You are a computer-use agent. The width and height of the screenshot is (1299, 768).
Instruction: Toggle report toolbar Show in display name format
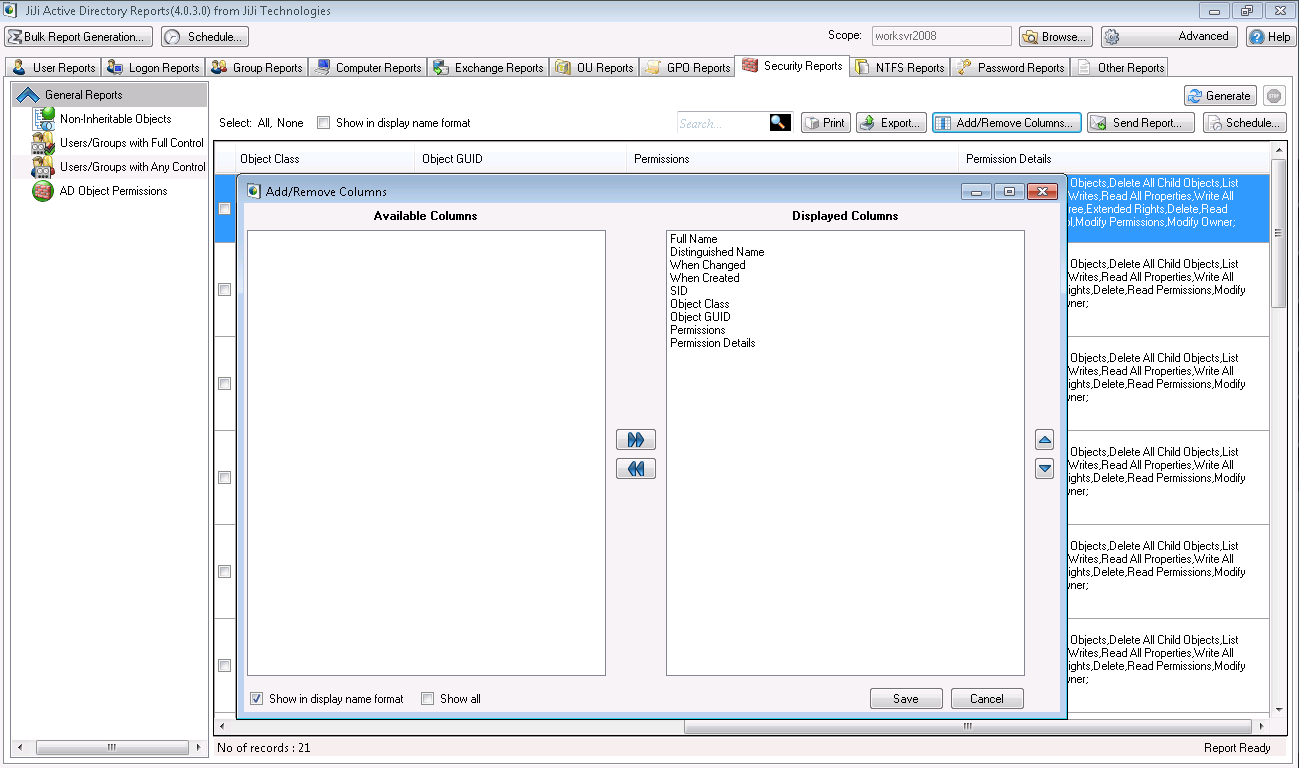click(x=323, y=123)
